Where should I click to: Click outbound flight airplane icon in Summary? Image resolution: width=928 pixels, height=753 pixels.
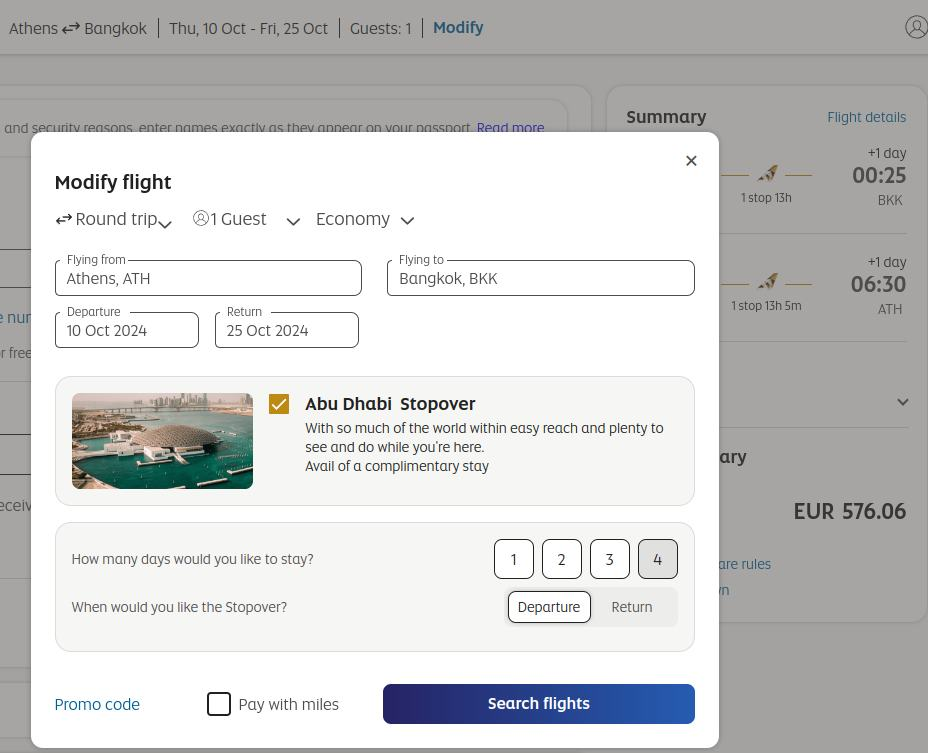767,174
